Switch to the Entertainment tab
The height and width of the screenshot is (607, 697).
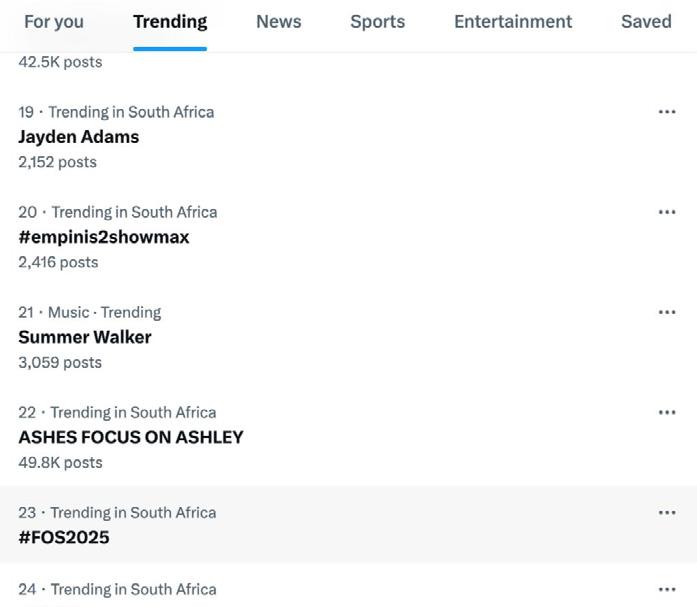(513, 22)
